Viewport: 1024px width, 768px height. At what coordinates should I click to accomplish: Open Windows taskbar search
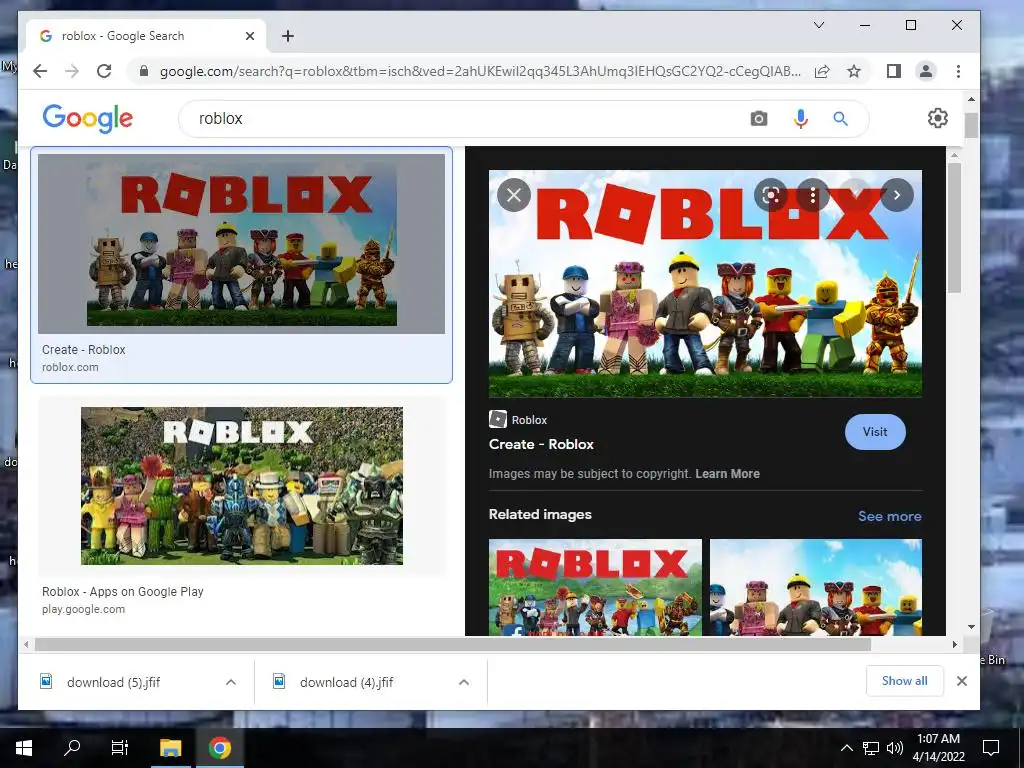(x=72, y=748)
